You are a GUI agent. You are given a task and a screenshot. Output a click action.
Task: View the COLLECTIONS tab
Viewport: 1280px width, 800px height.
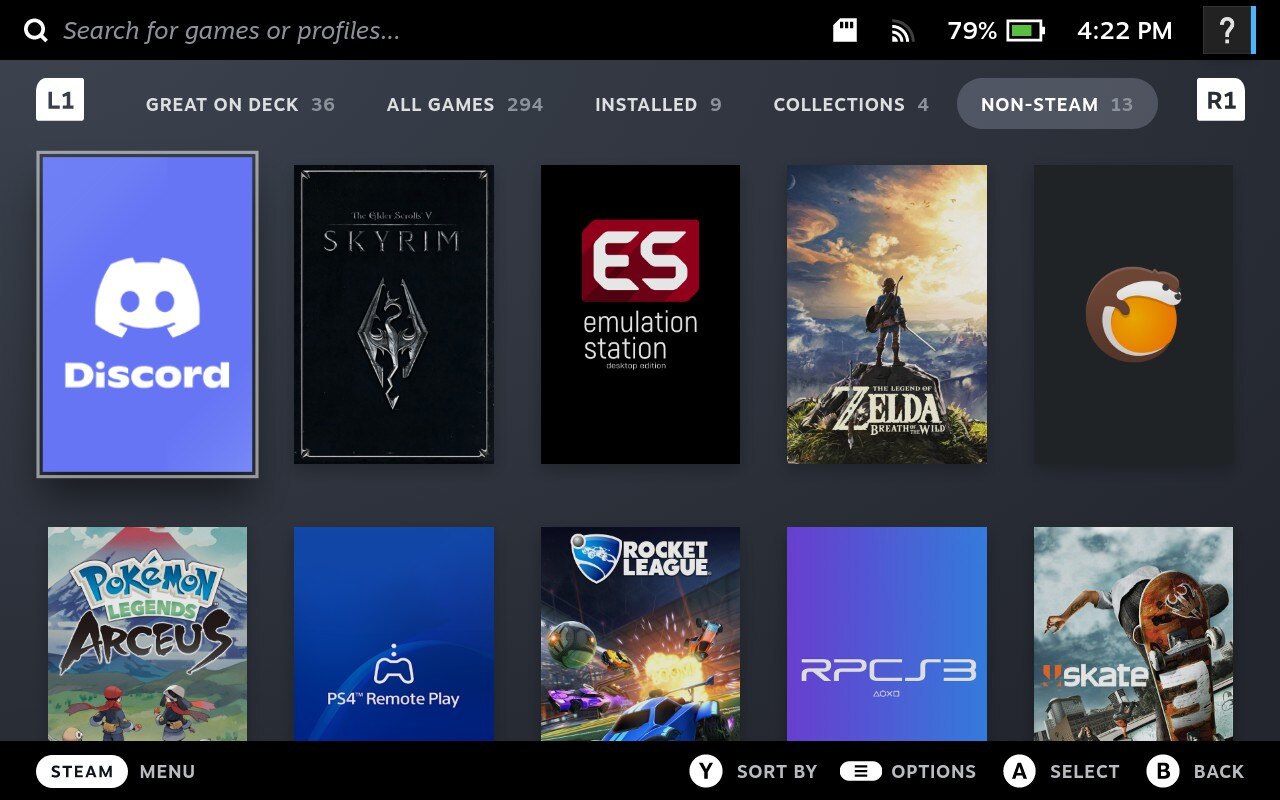pyautogui.click(x=850, y=104)
